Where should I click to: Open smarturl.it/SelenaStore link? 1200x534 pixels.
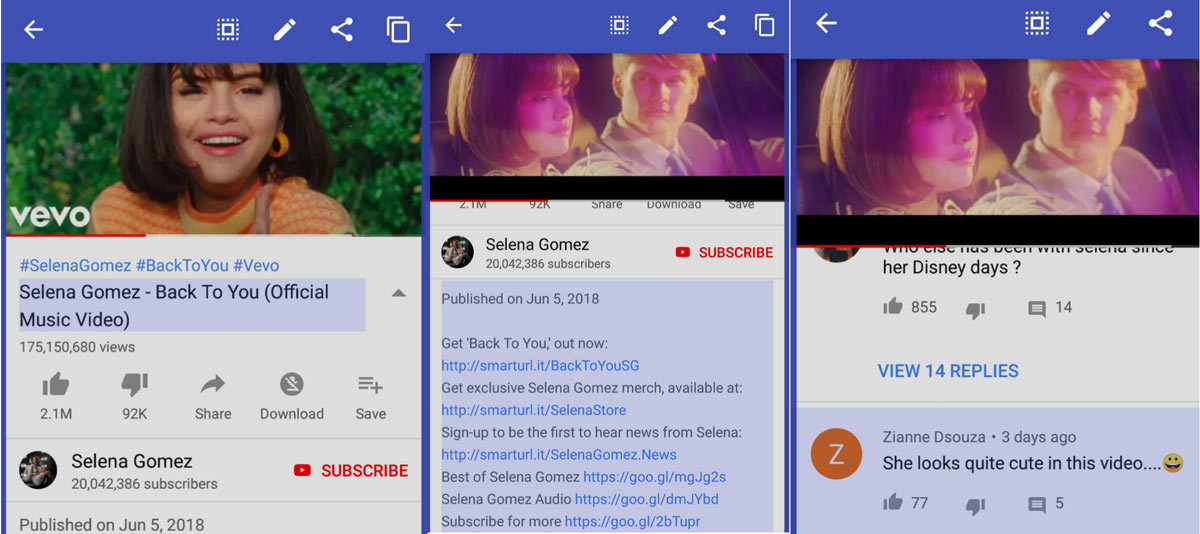[534, 410]
